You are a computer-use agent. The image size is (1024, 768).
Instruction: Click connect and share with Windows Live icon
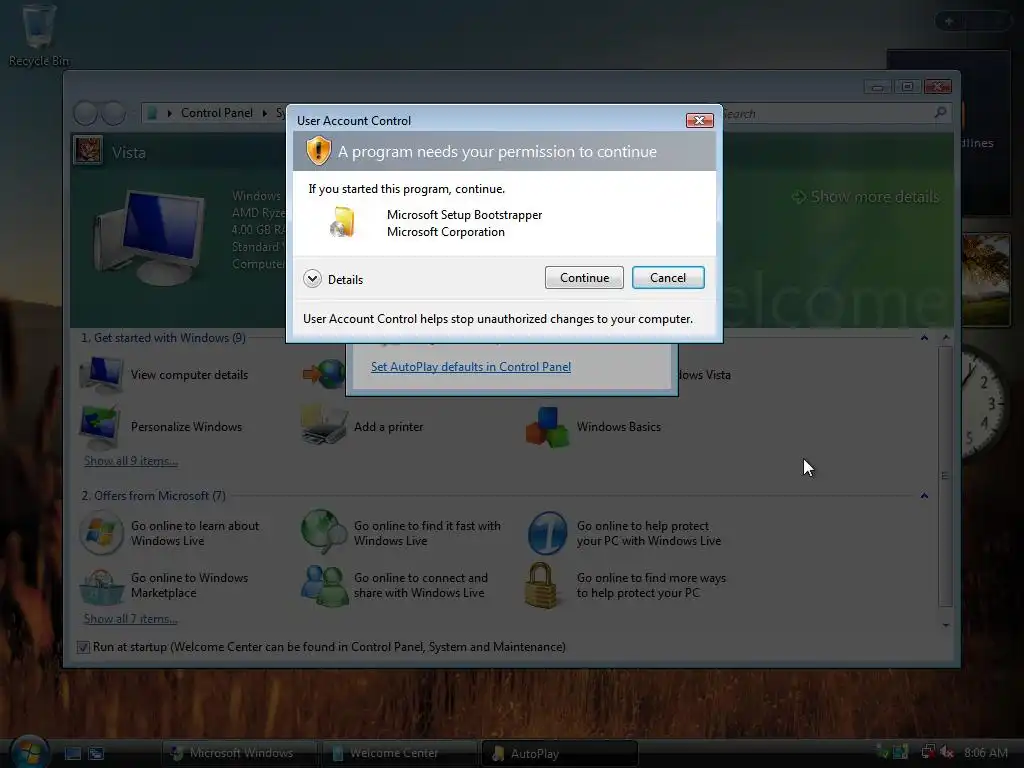pyautogui.click(x=324, y=586)
